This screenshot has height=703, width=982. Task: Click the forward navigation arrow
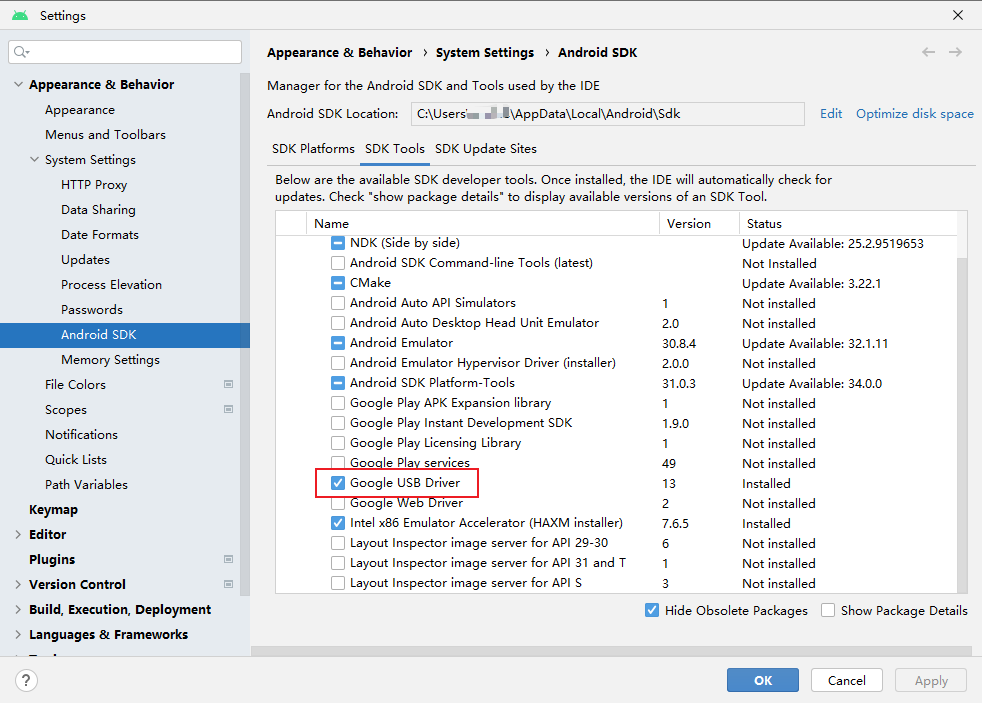tap(956, 52)
